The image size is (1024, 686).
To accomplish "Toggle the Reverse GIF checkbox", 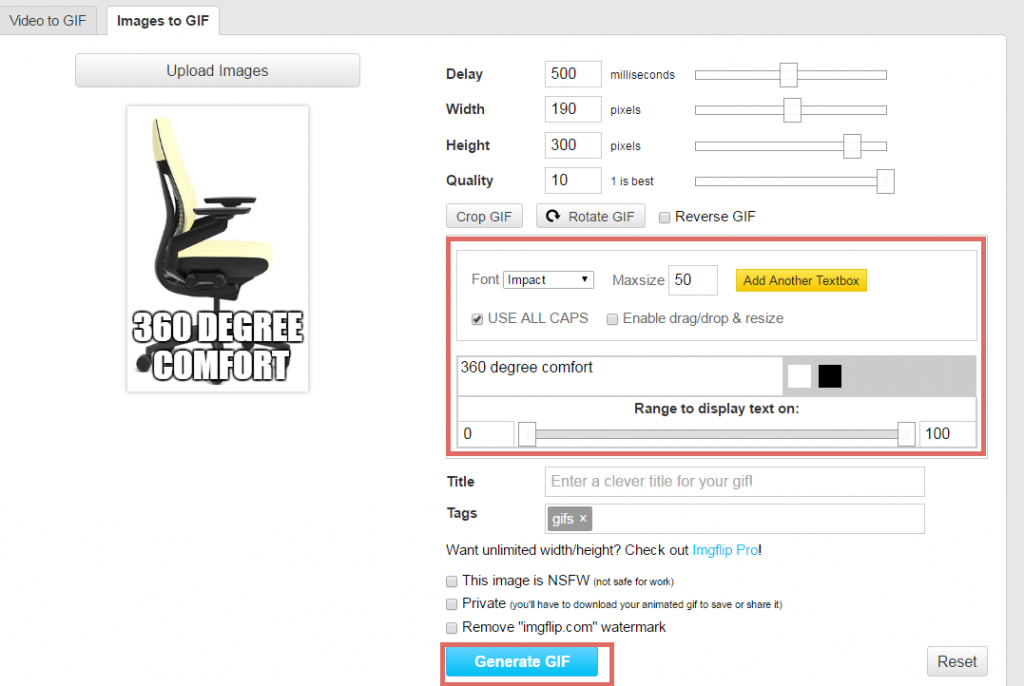I will pyautogui.click(x=664, y=217).
